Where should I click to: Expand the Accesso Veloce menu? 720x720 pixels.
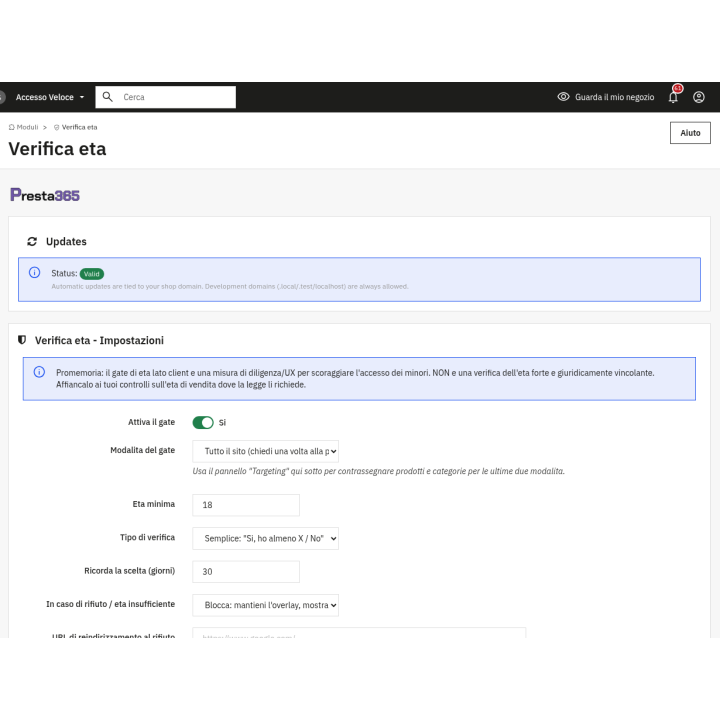[50, 97]
